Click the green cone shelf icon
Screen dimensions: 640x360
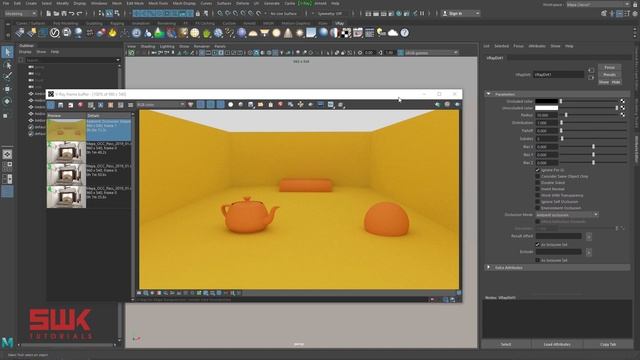tap(159, 33)
